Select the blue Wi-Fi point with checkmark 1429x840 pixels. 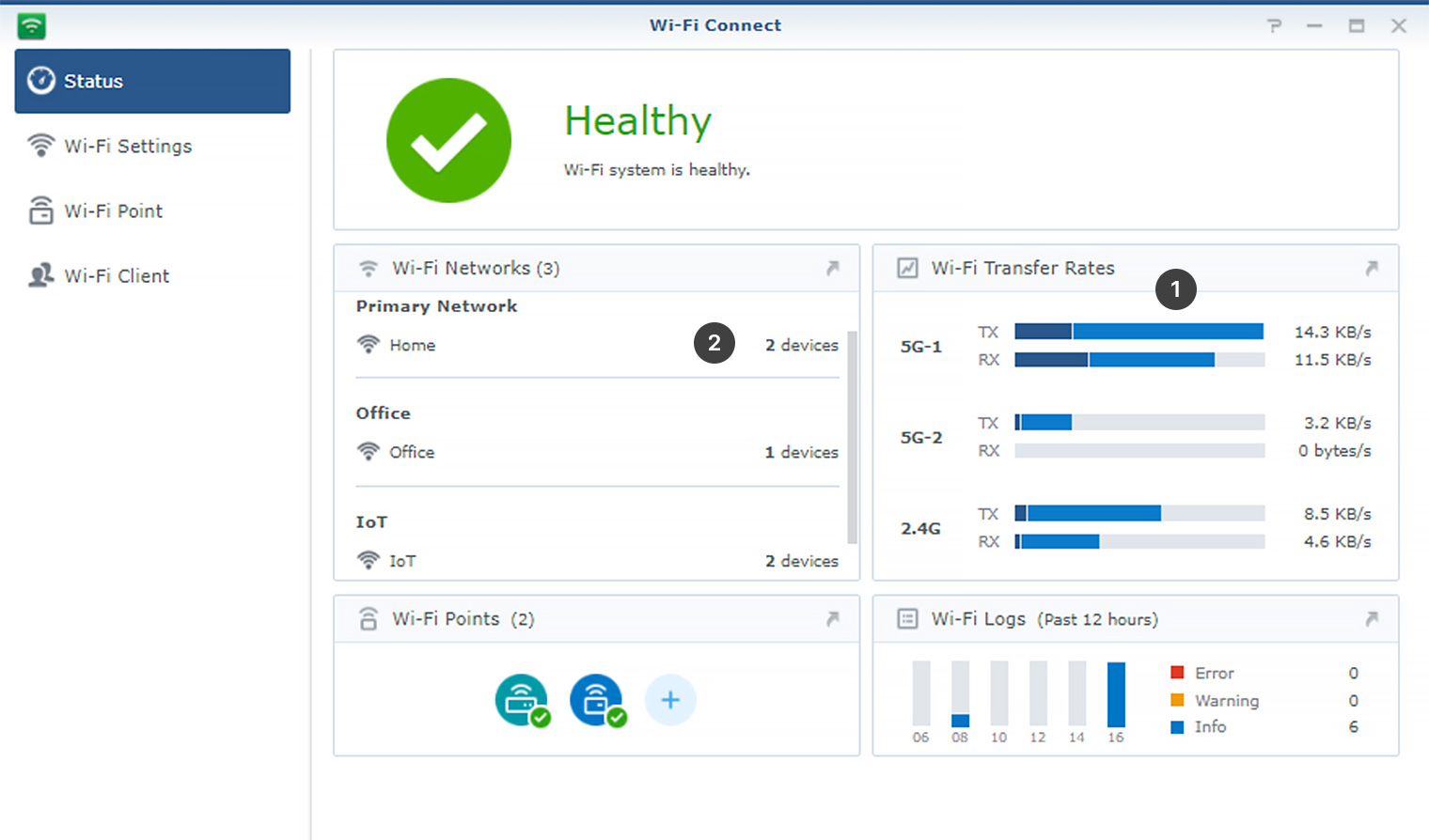click(x=598, y=699)
